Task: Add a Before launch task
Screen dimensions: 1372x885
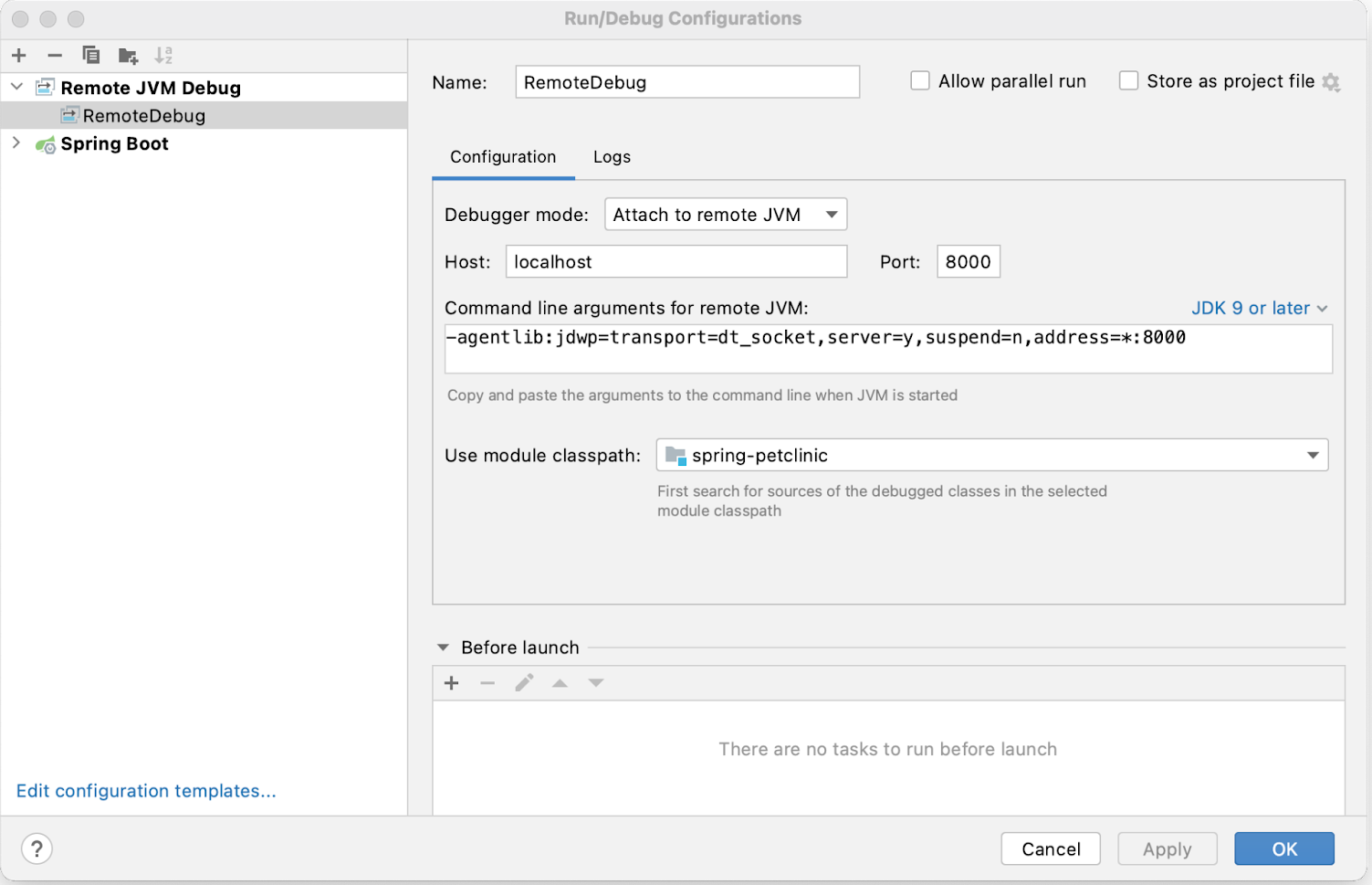Action: pyautogui.click(x=451, y=682)
